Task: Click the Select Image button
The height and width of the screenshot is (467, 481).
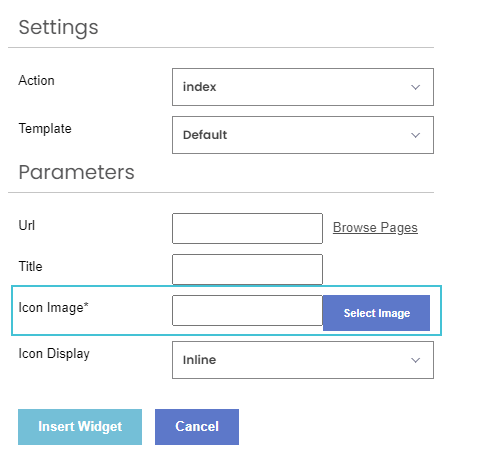Action: coord(376,313)
